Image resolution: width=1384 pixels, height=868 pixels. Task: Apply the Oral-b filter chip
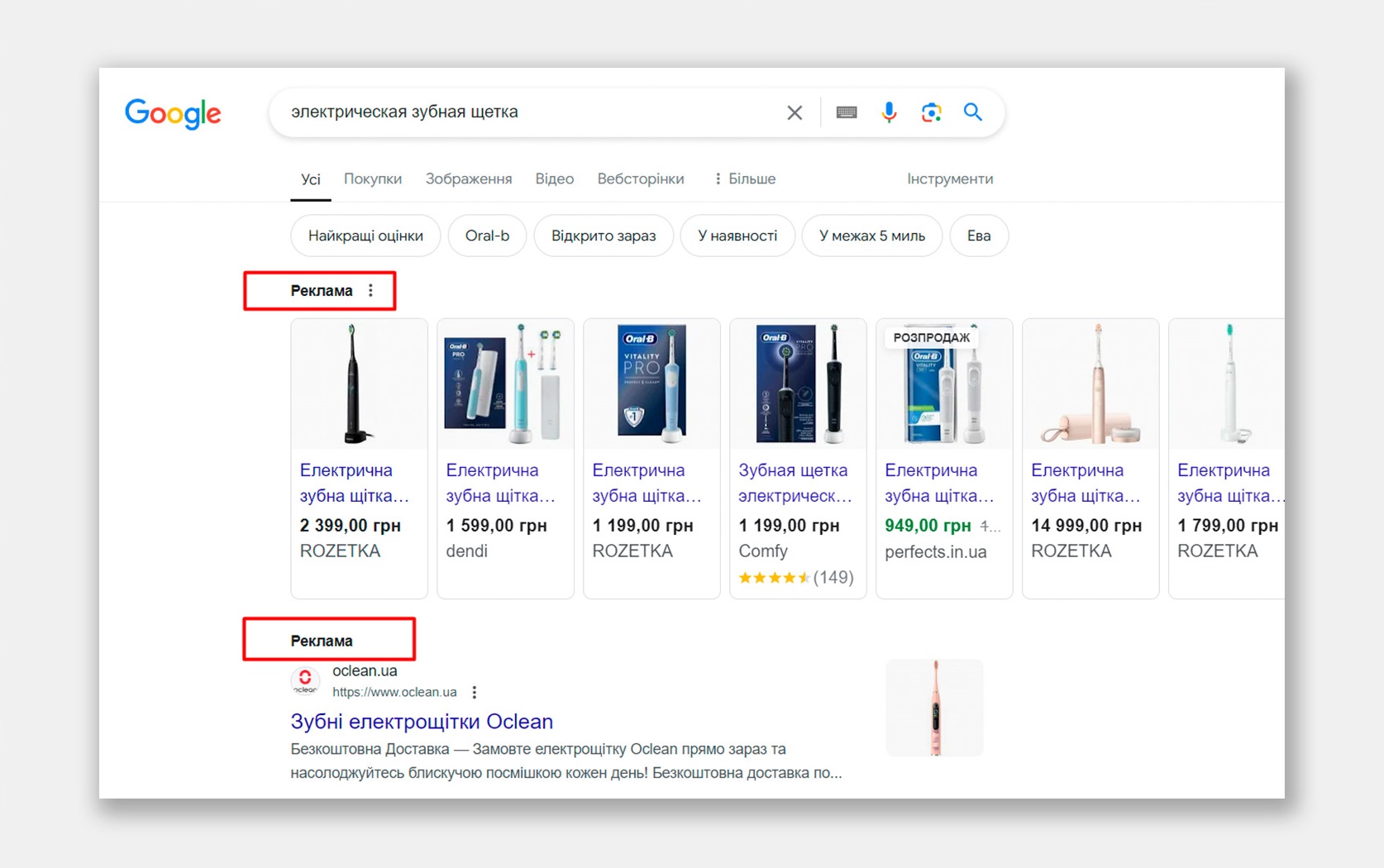[487, 236]
